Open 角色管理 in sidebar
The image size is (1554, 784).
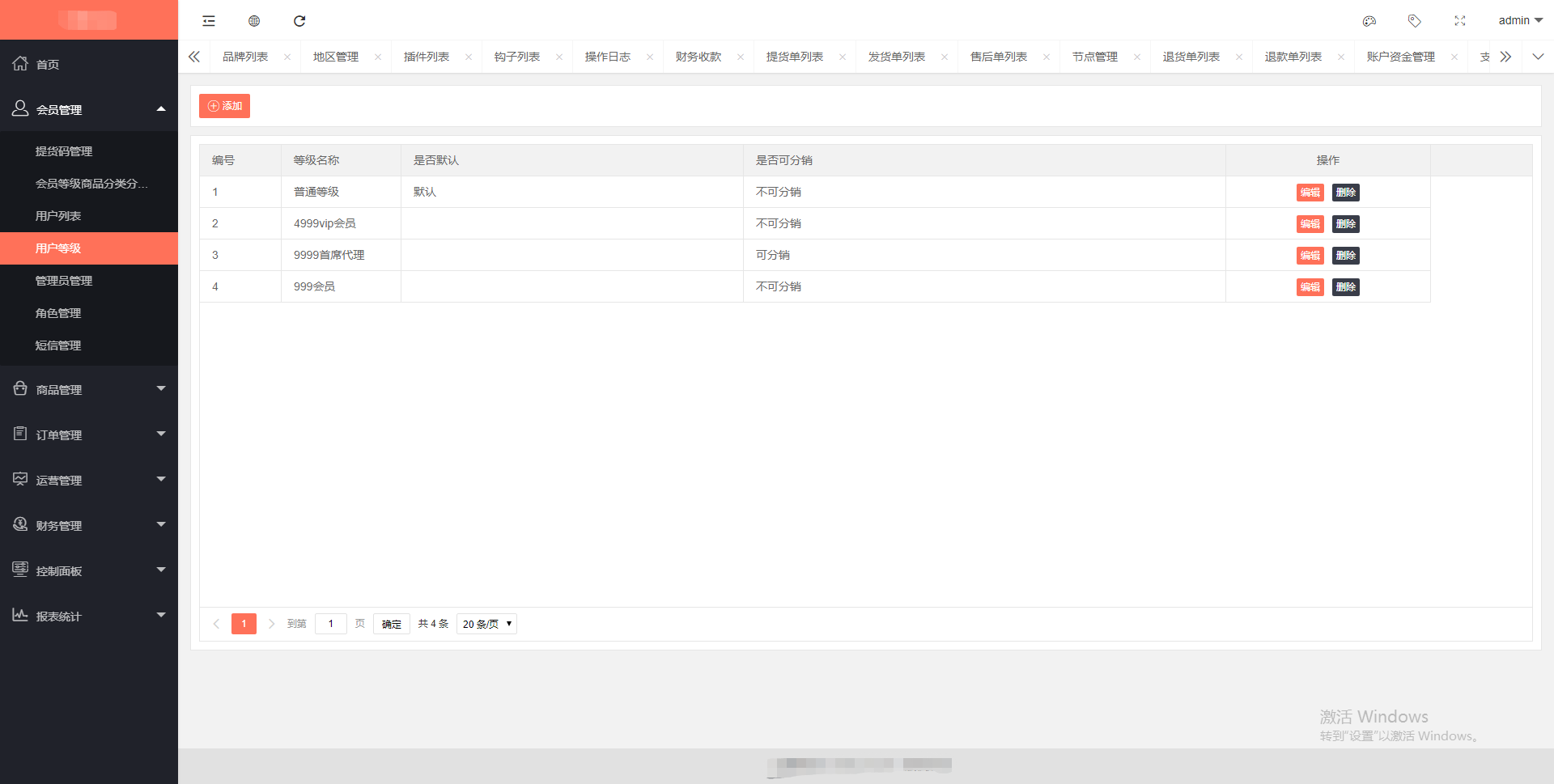(x=89, y=313)
